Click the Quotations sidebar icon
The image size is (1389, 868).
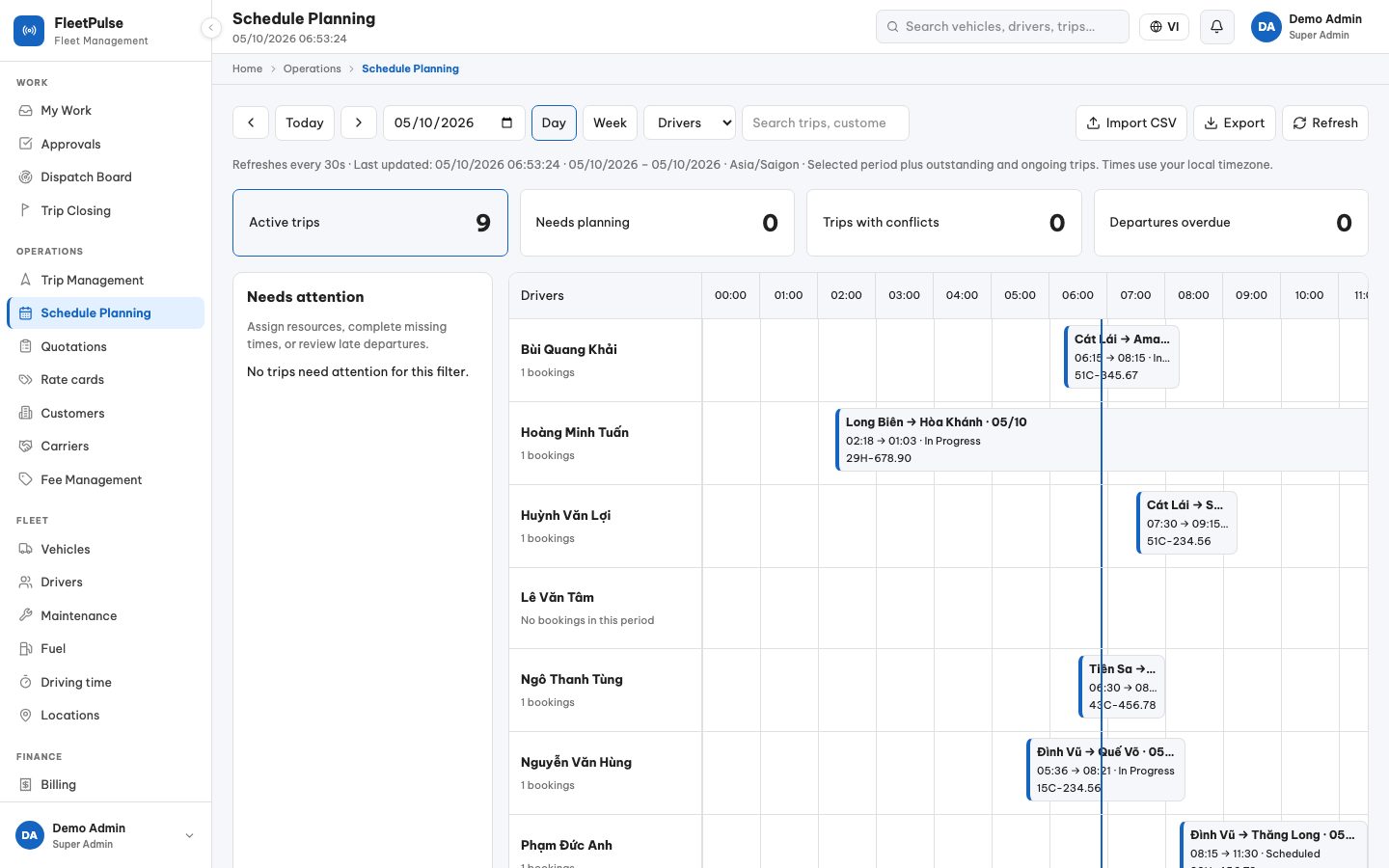point(26,346)
